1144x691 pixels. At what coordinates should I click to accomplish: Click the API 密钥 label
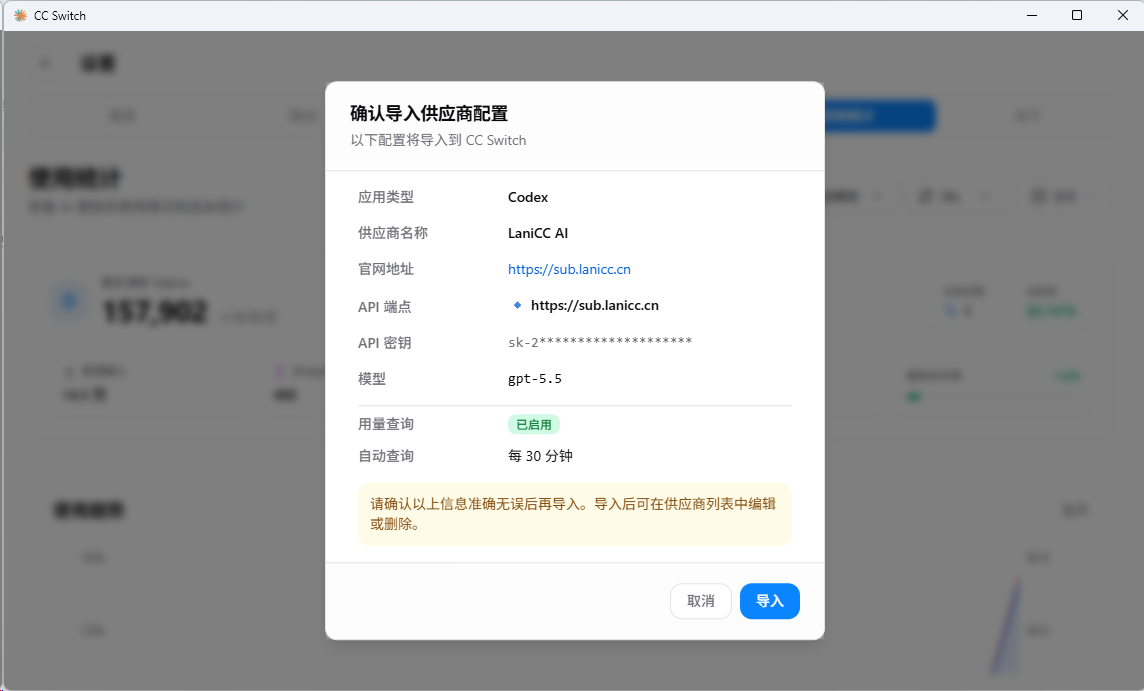(x=384, y=343)
